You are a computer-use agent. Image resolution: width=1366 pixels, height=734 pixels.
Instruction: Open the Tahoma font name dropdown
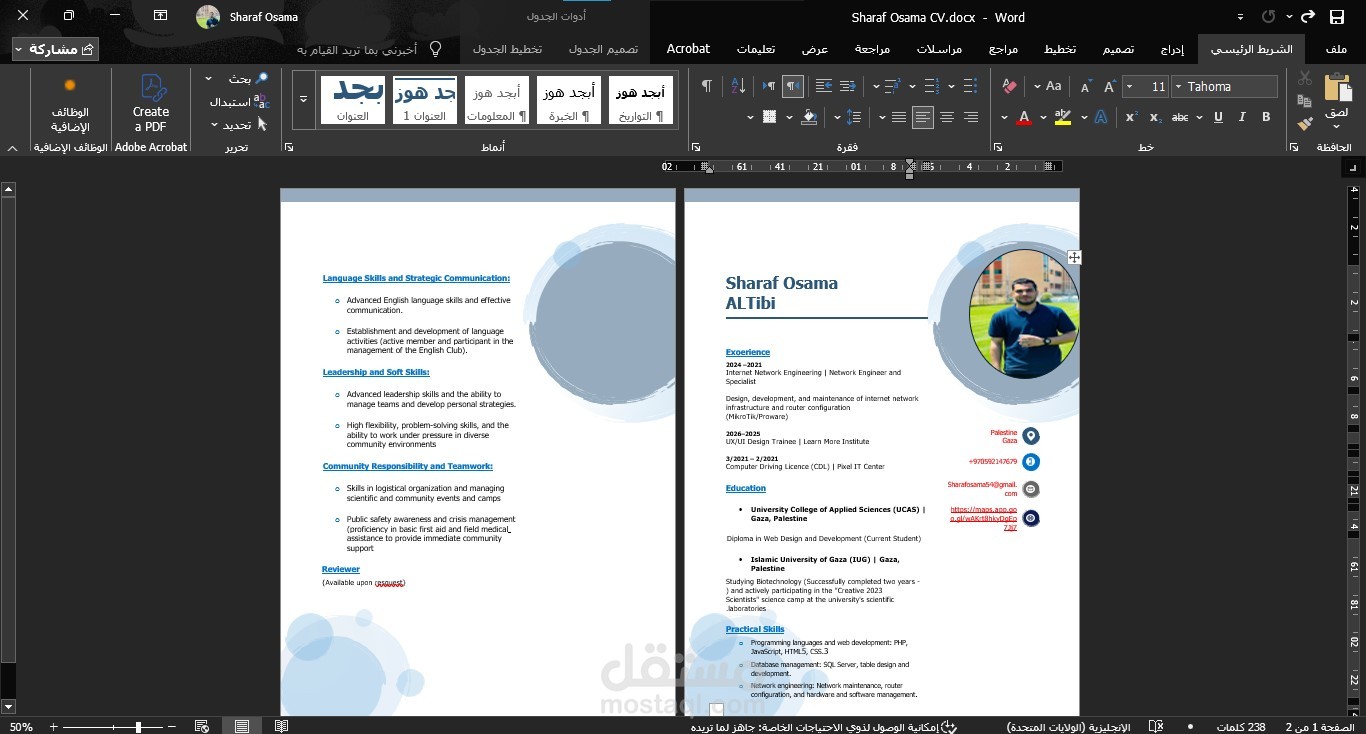click(1223, 87)
